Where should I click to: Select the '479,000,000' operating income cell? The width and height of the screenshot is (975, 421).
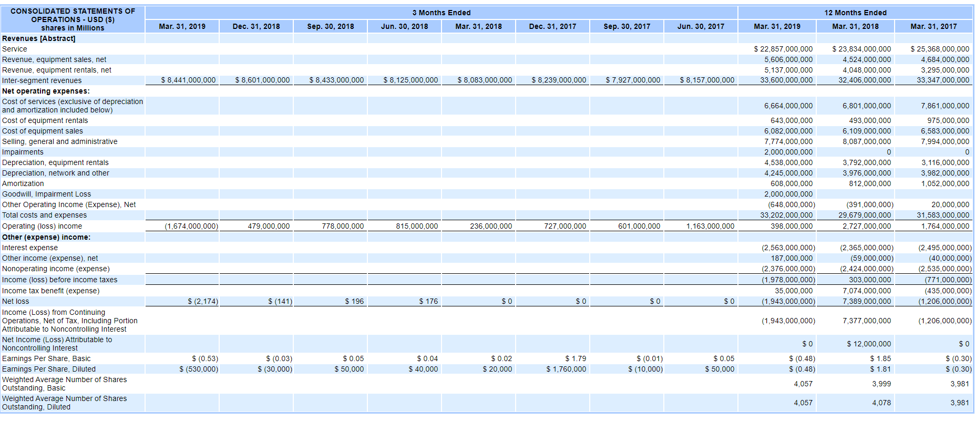(x=269, y=226)
